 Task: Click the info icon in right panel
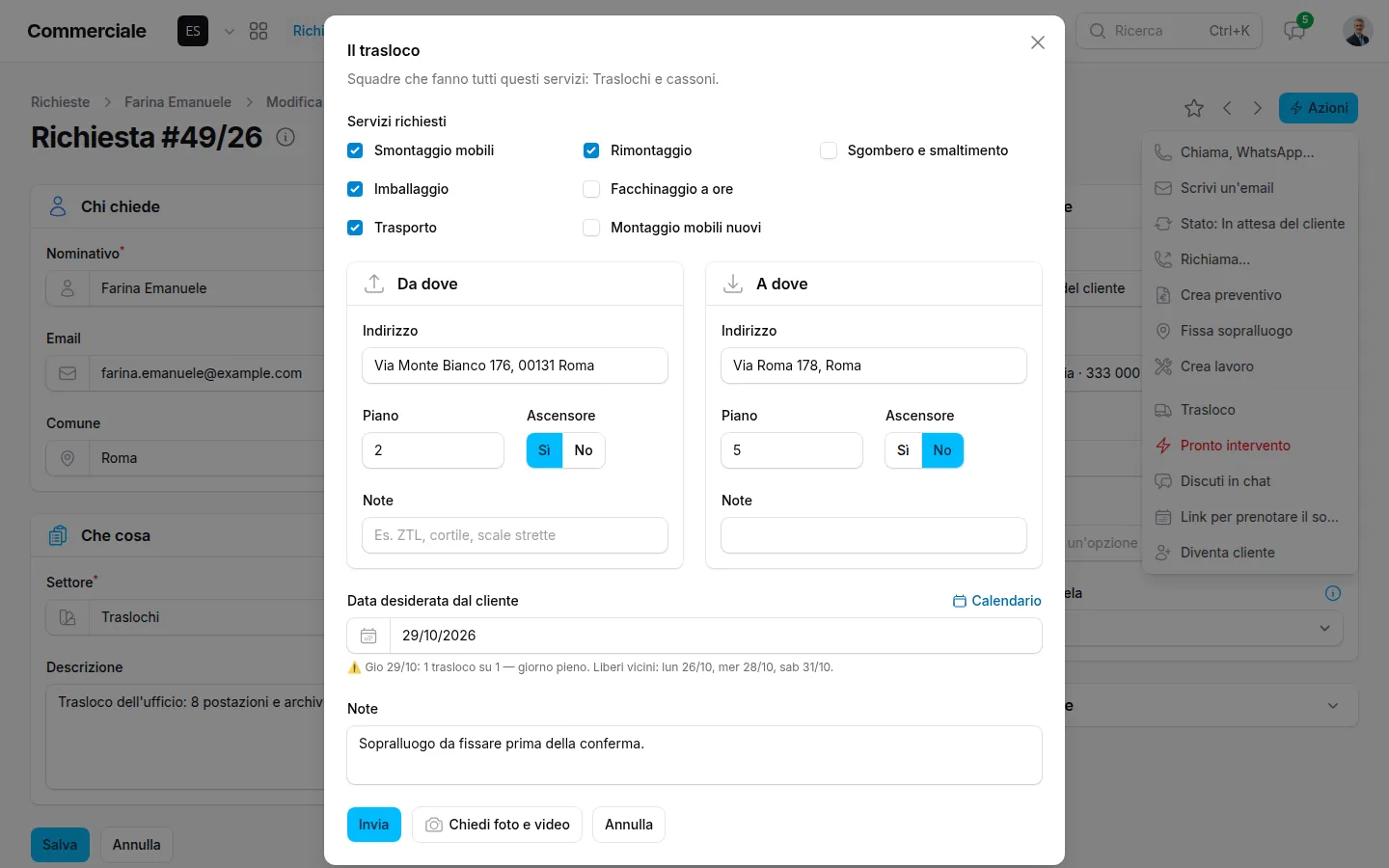(x=1333, y=593)
